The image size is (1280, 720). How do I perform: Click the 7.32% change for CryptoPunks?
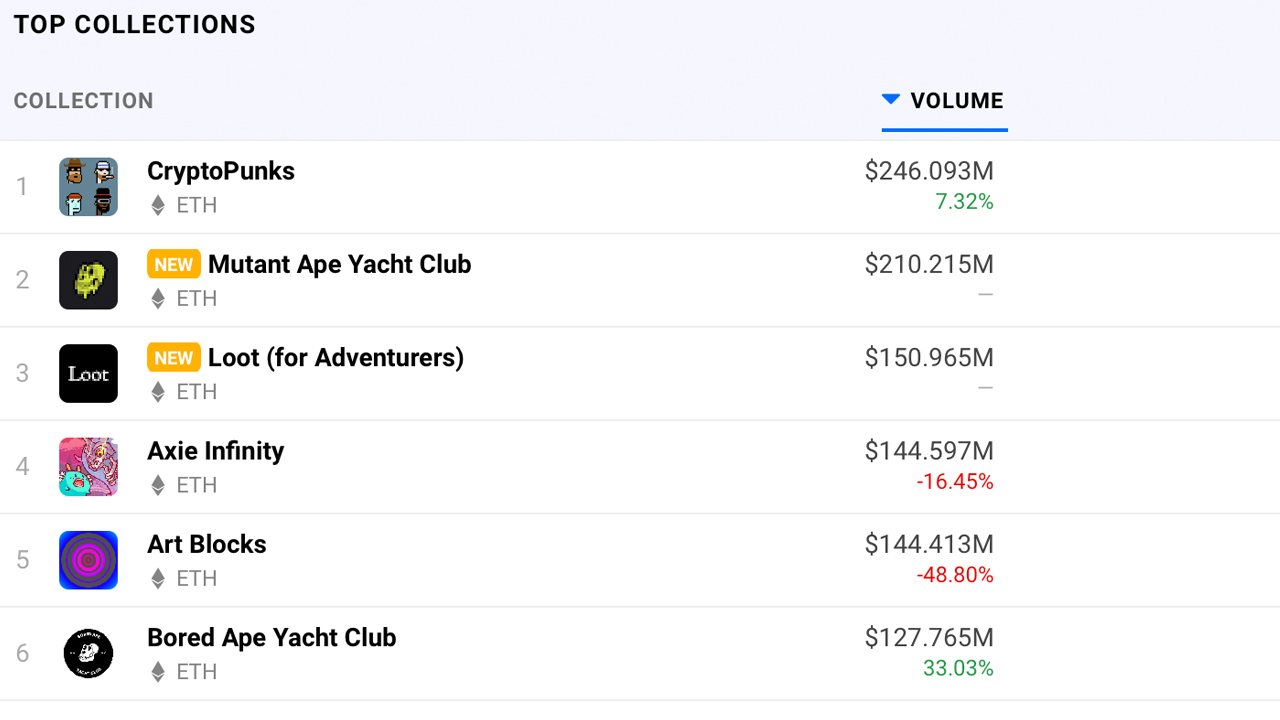click(964, 202)
